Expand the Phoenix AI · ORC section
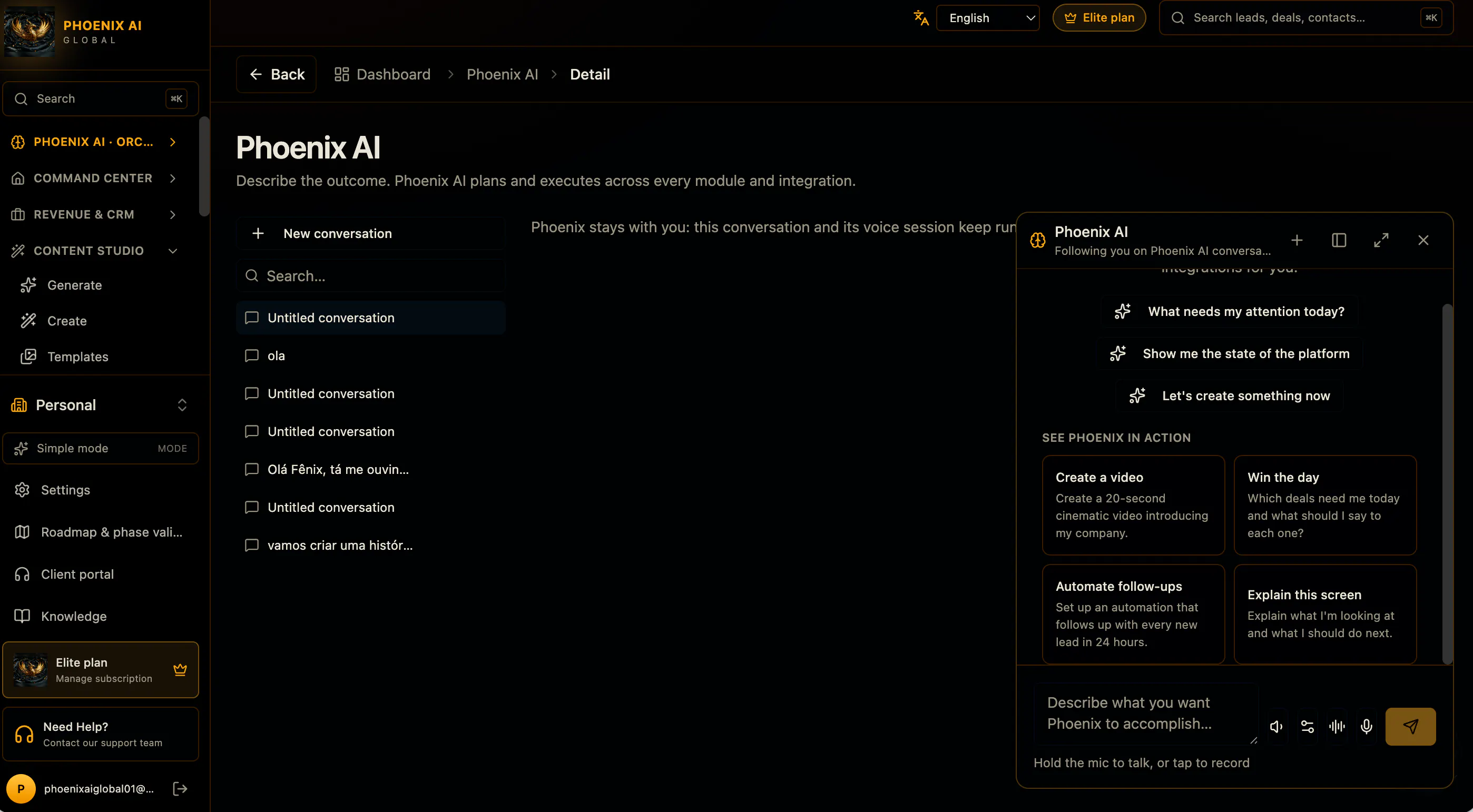Image resolution: width=1473 pixels, height=812 pixels. tap(94, 142)
